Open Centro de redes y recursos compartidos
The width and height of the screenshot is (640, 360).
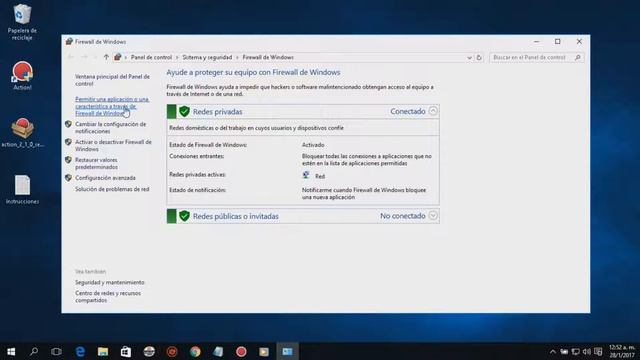108,296
